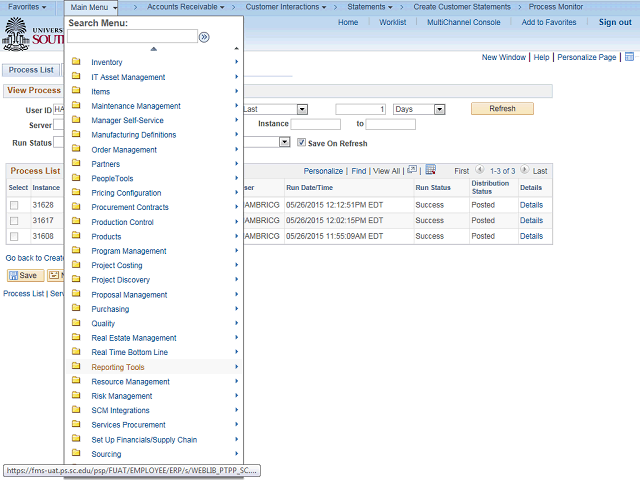Viewport: 640px width, 480px height.
Task: Click the Sign out link
Action: click(614, 22)
